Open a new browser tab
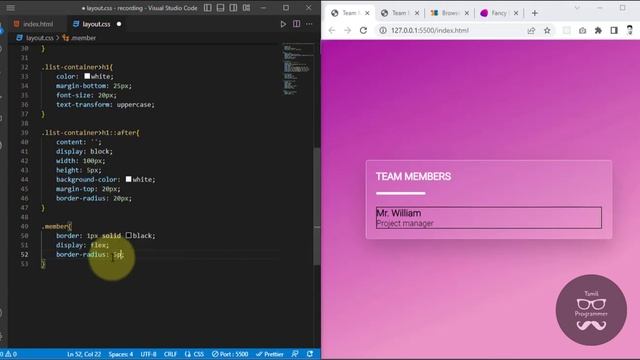Image resolution: width=640 pixels, height=360 pixels. point(535,13)
